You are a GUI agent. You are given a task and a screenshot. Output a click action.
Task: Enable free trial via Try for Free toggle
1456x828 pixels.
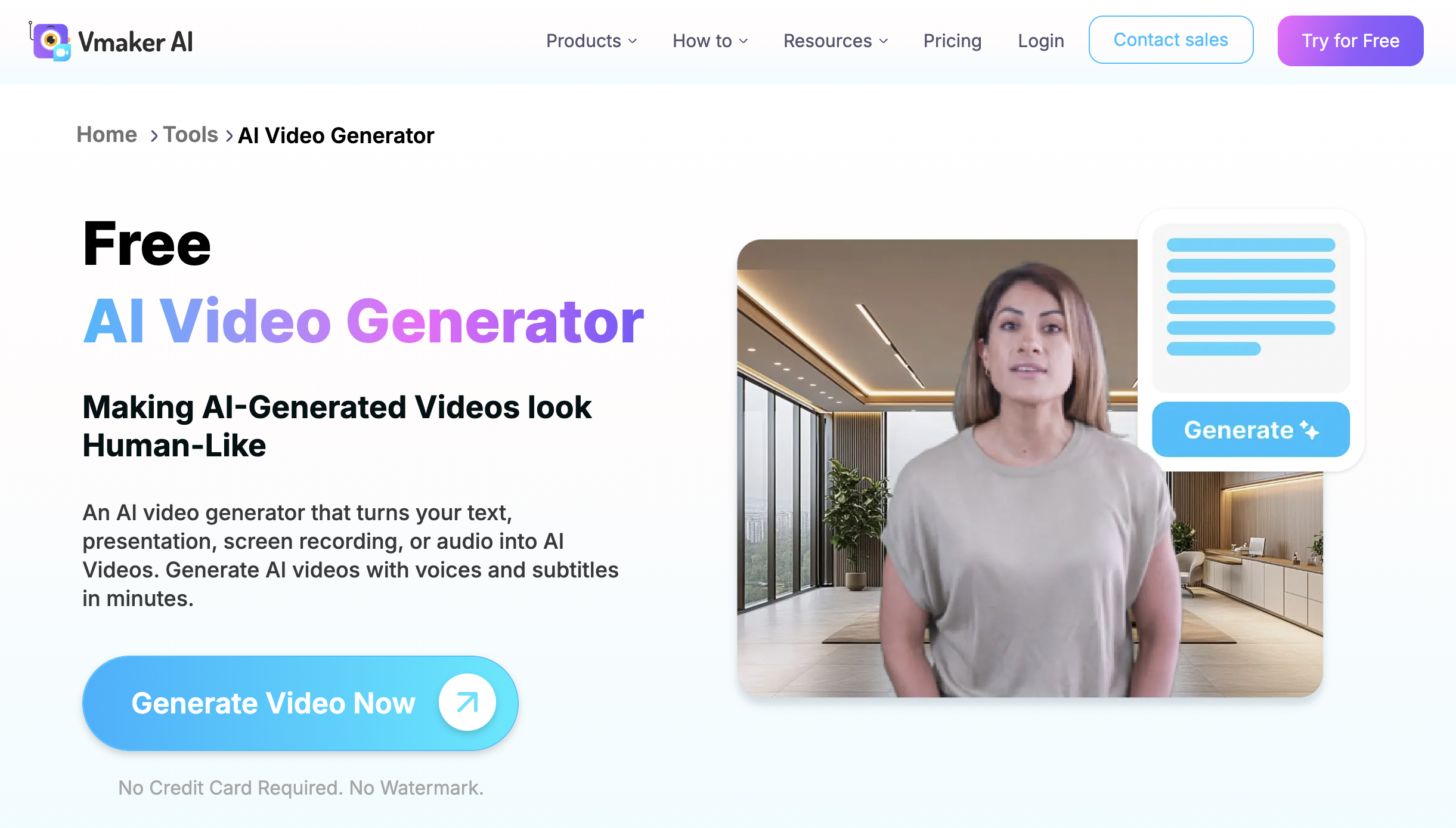[x=1350, y=40]
